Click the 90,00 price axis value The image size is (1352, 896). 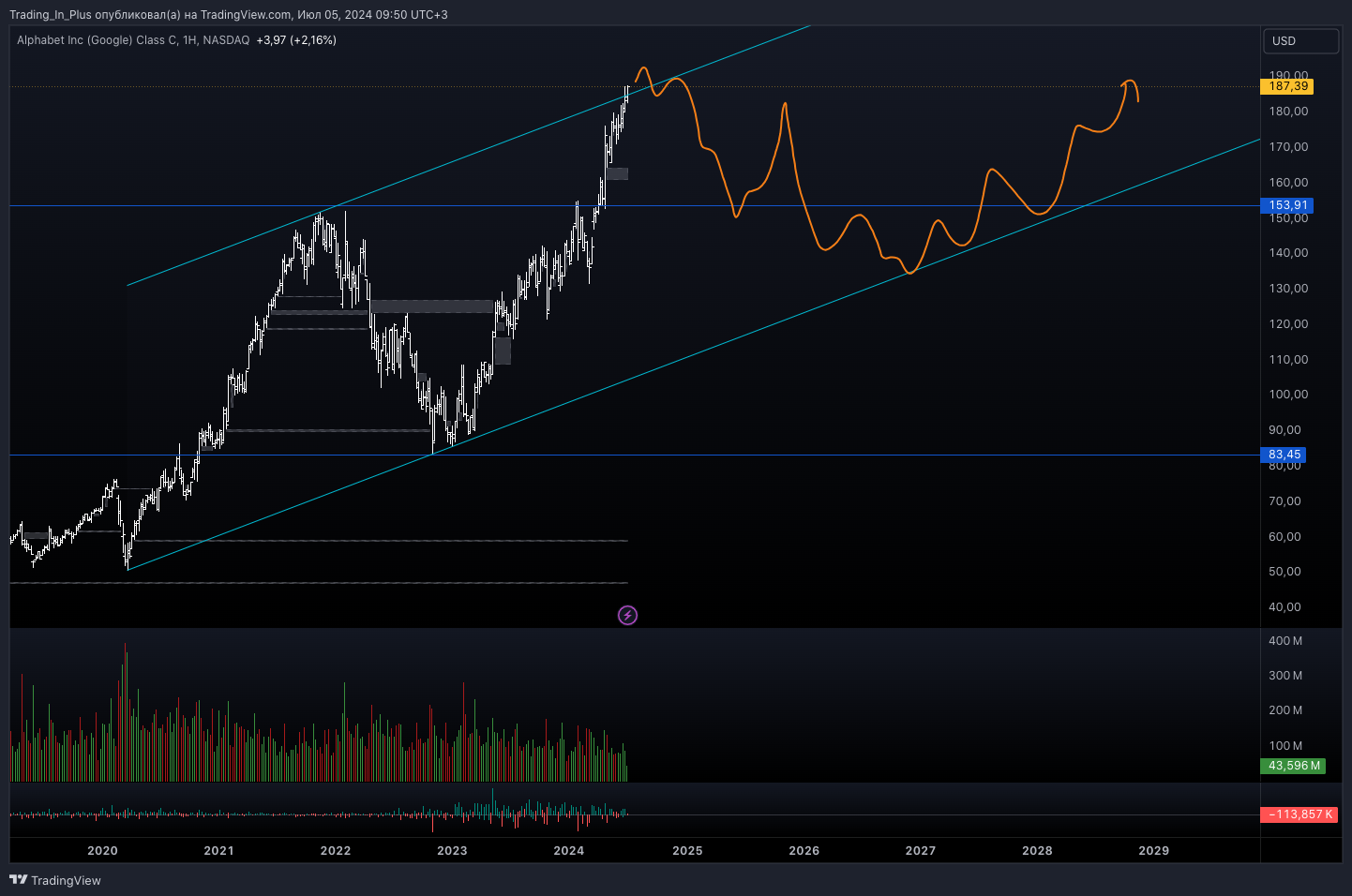(1284, 430)
